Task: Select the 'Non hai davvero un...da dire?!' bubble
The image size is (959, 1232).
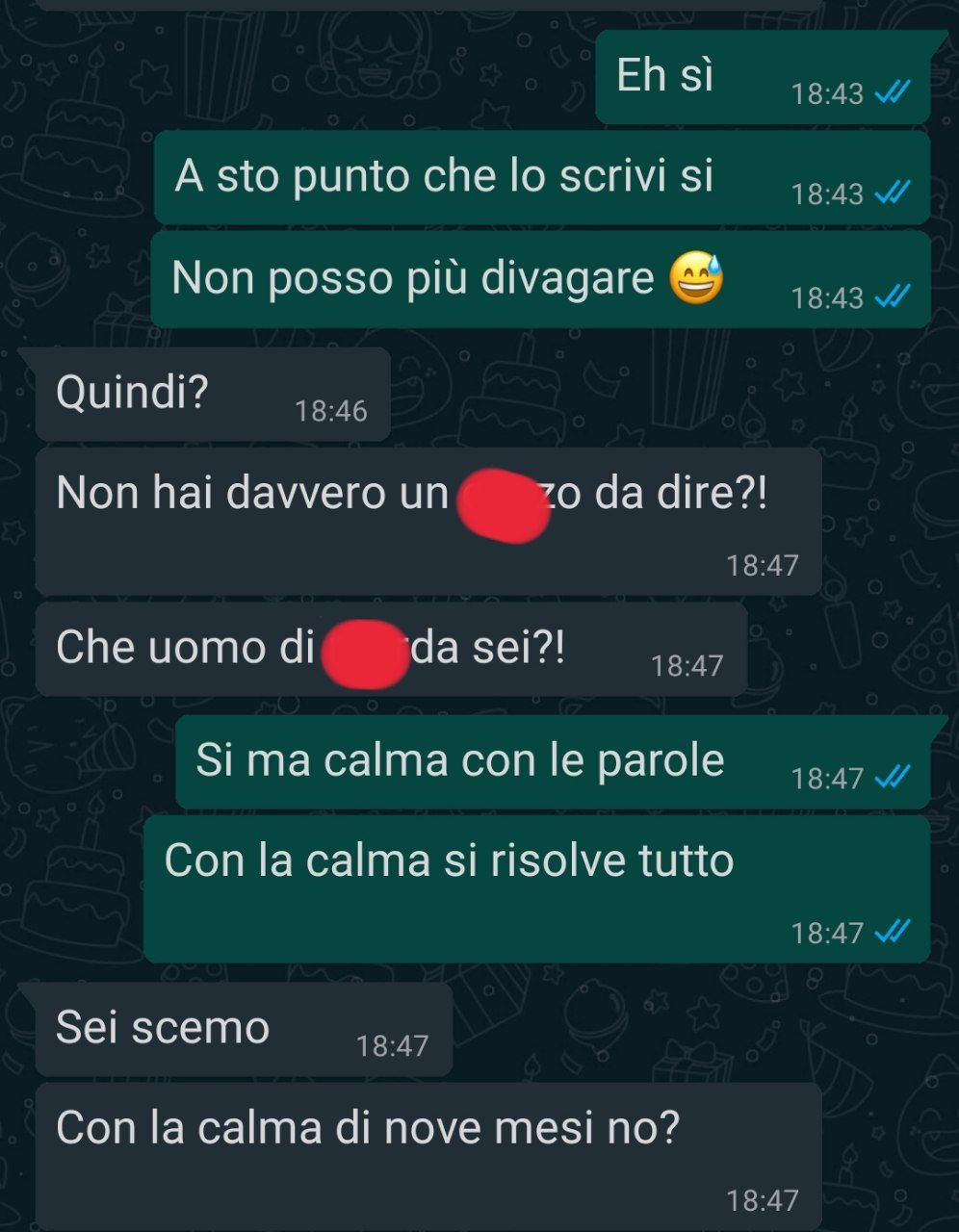Action: point(428,522)
